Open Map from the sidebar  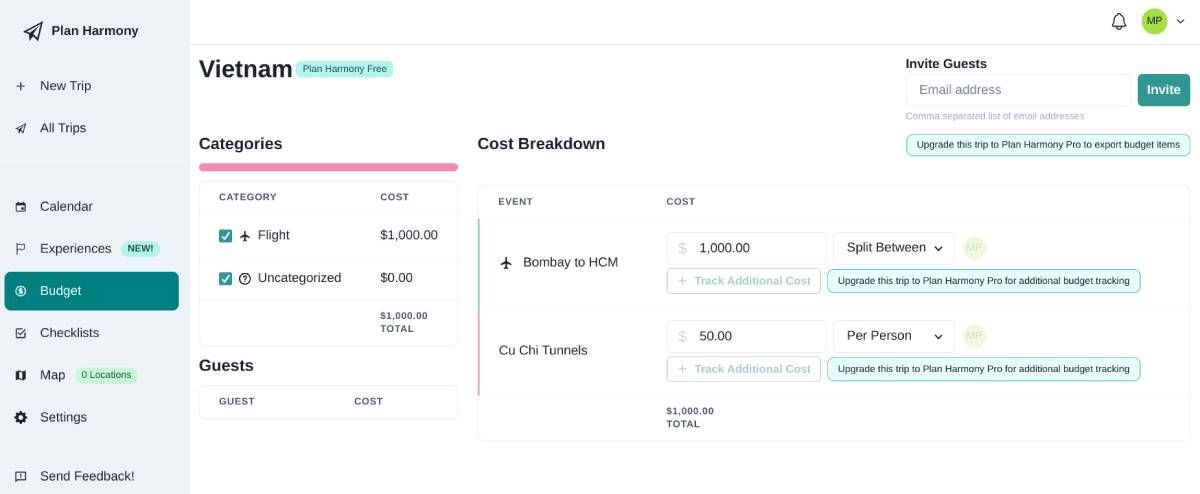click(x=52, y=375)
